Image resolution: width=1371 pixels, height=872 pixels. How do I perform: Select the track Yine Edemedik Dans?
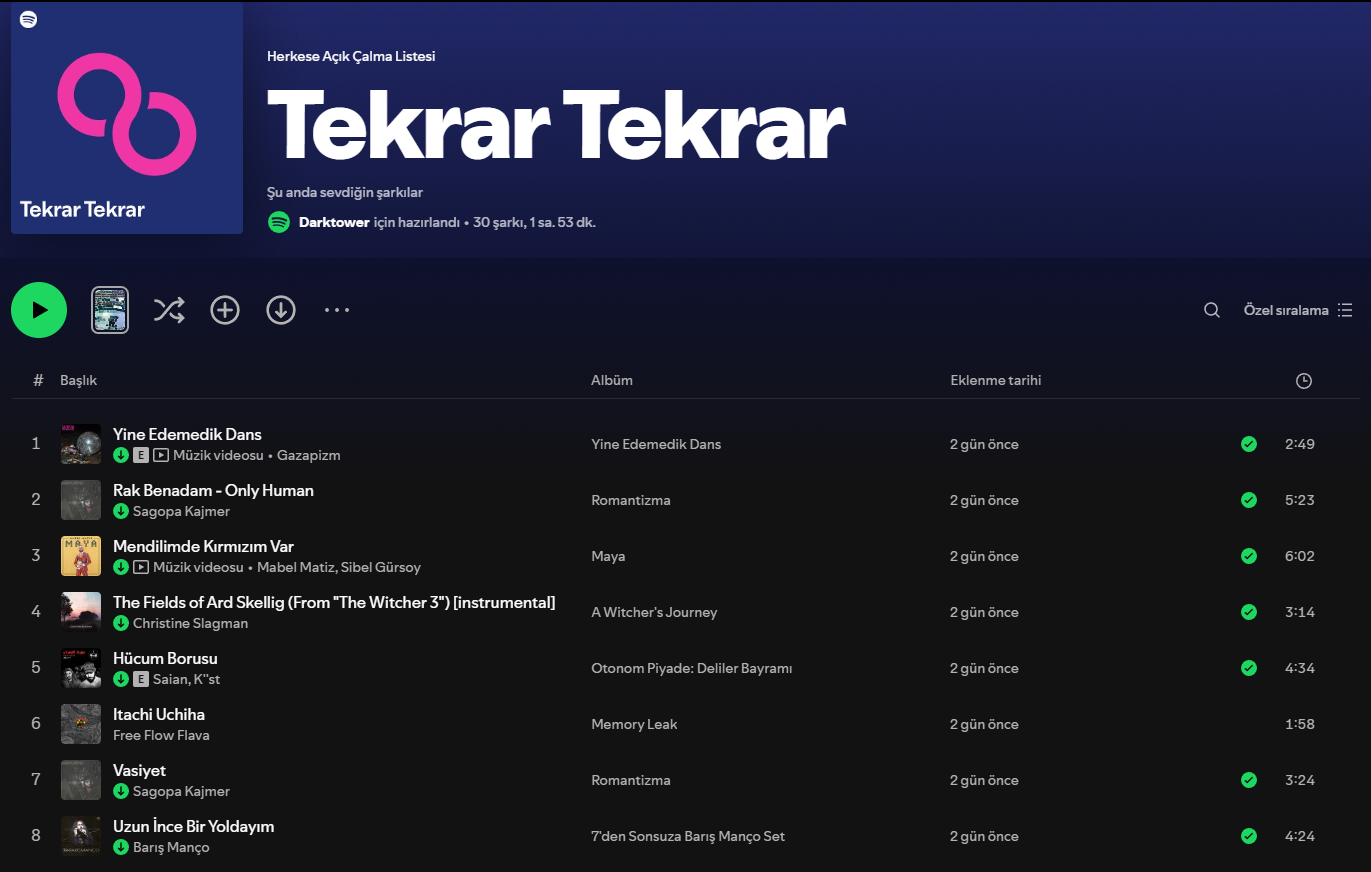click(187, 434)
